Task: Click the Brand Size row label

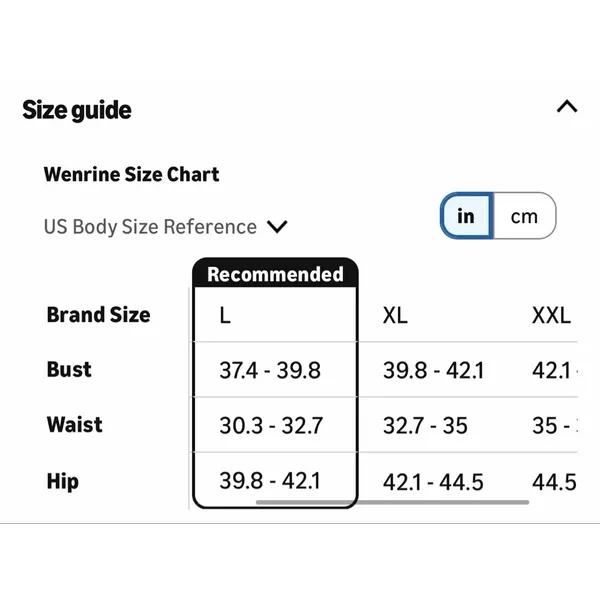Action: 98,315
